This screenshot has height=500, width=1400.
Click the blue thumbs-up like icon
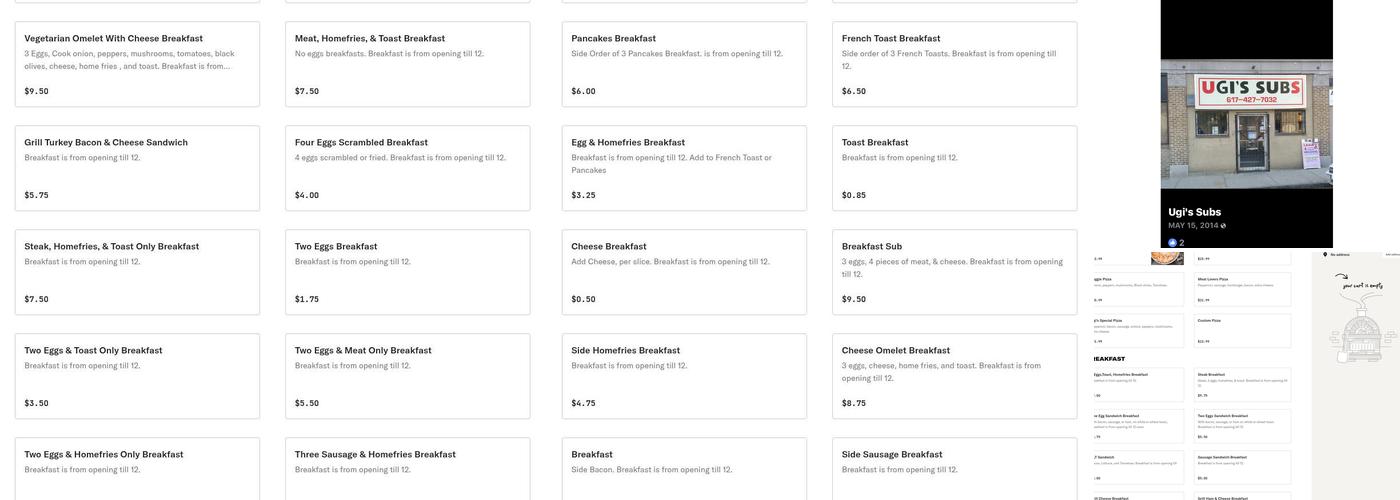point(1173,243)
